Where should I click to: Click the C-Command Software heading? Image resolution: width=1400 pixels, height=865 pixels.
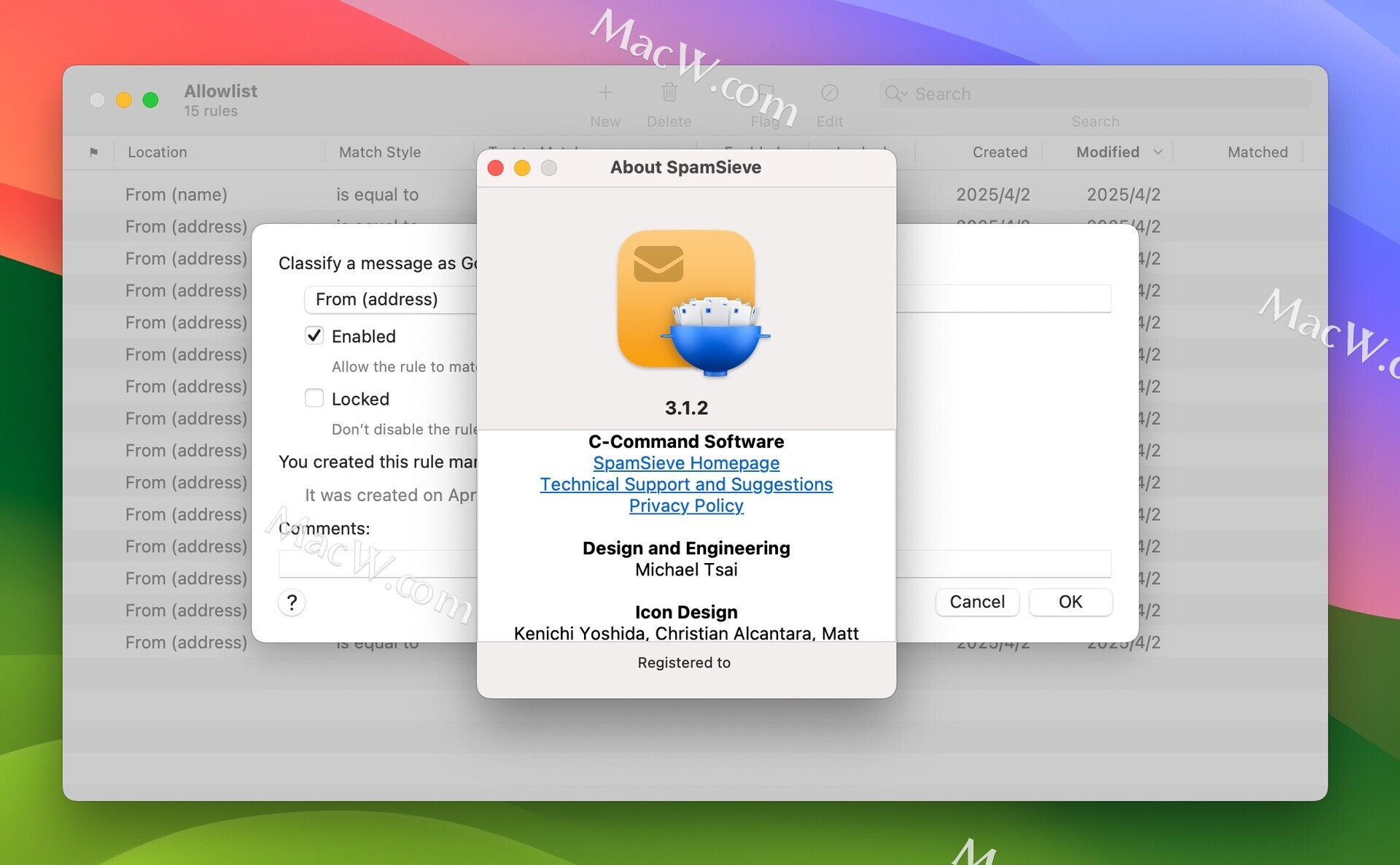pyautogui.click(x=686, y=441)
